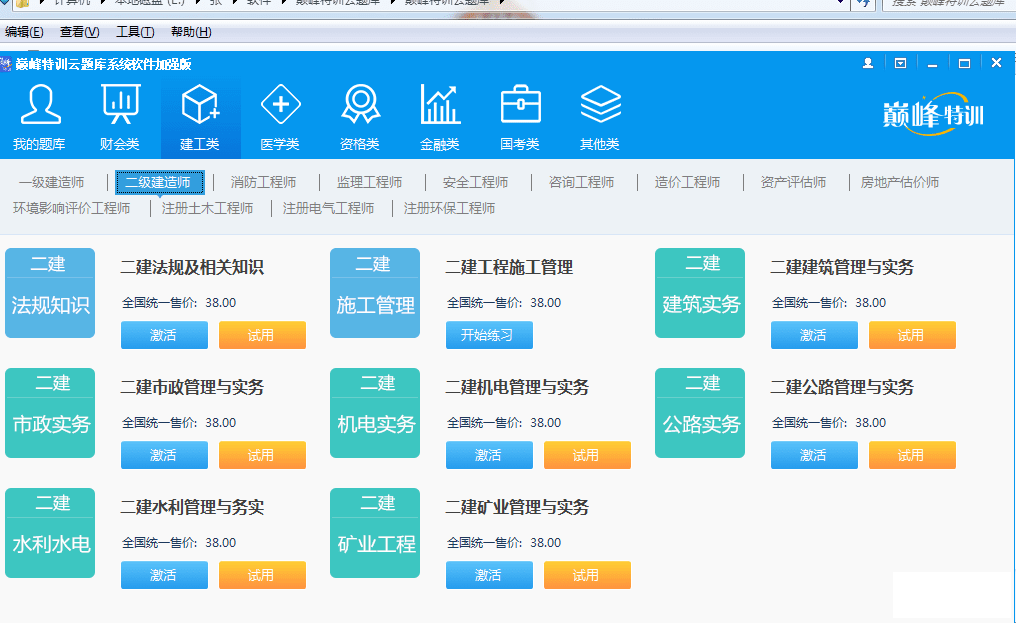Click the 二建工程施工管理 title text
Viewport: 1016px width, 623px height.
click(509, 267)
